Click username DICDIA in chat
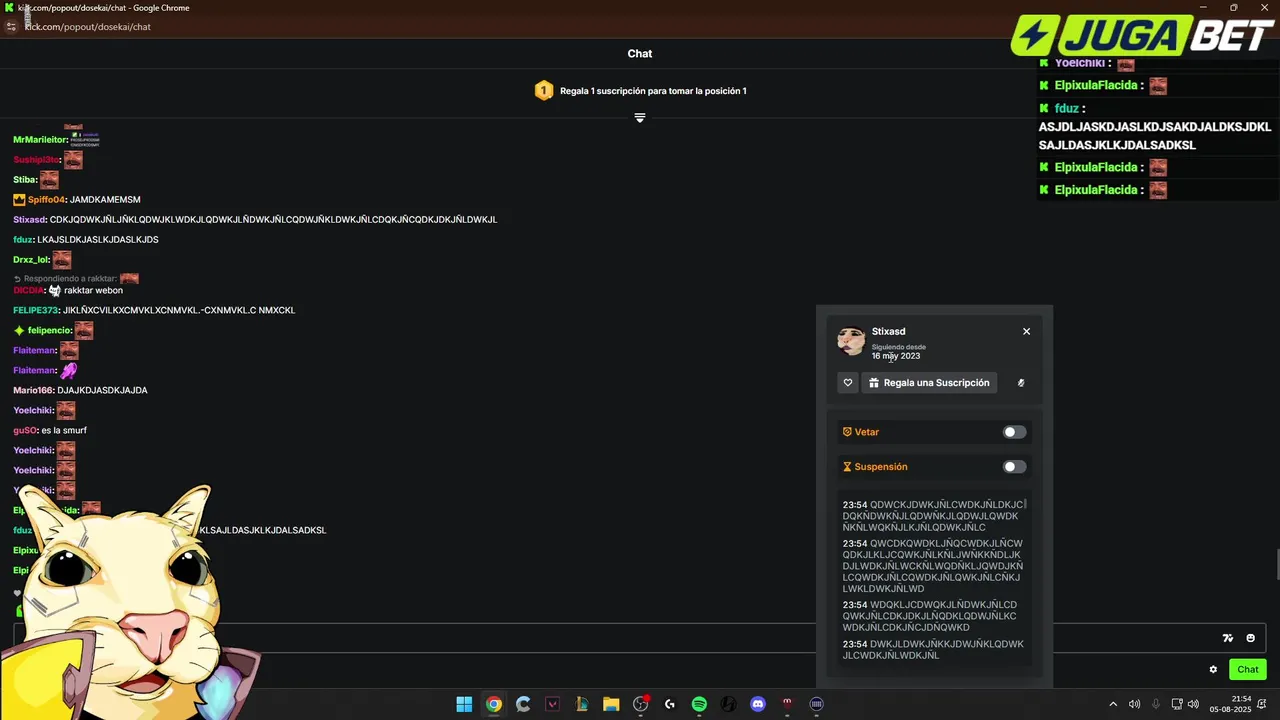 28,290
